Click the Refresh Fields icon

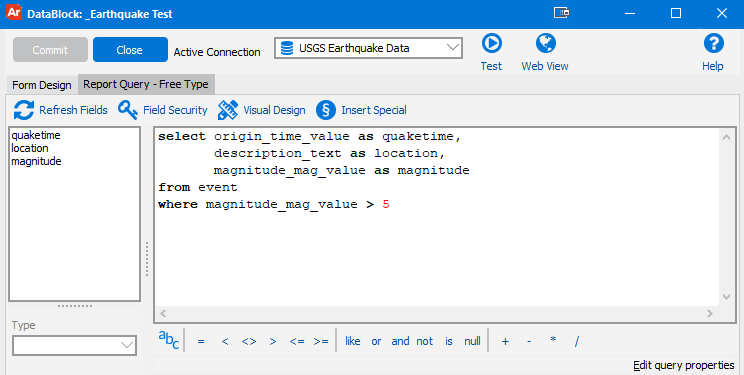pos(24,110)
